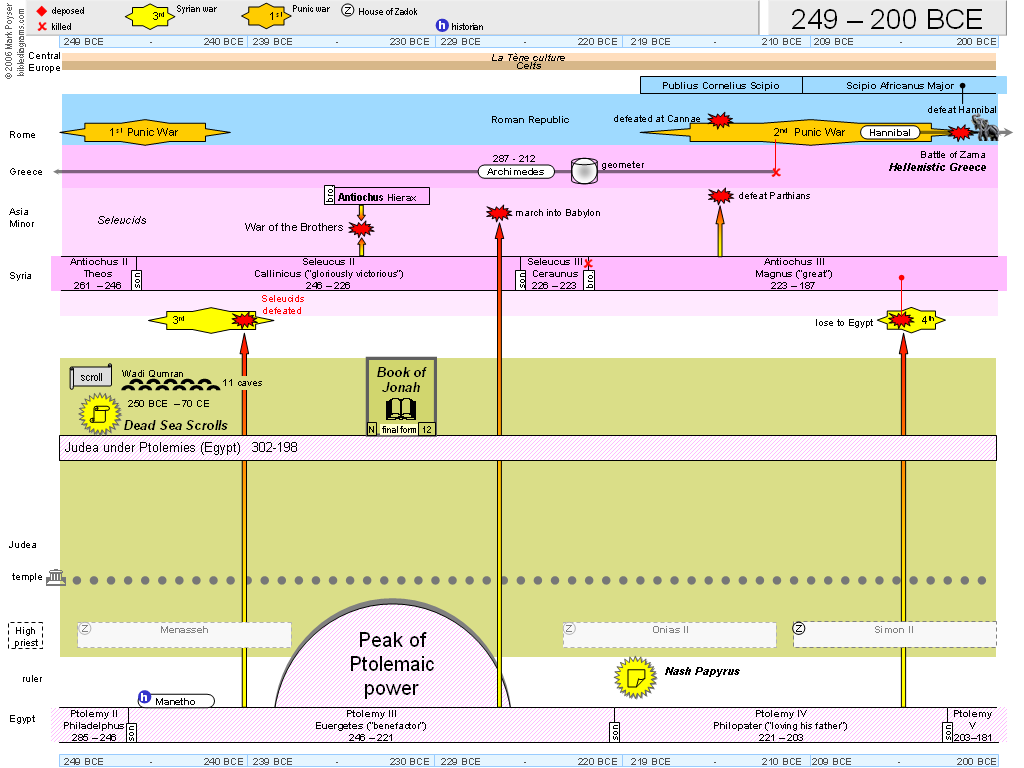Viewport: 1024px width, 768px height.
Task: Select the gray scroll icon above Dead Sea Scrolls
Action: pos(91,378)
